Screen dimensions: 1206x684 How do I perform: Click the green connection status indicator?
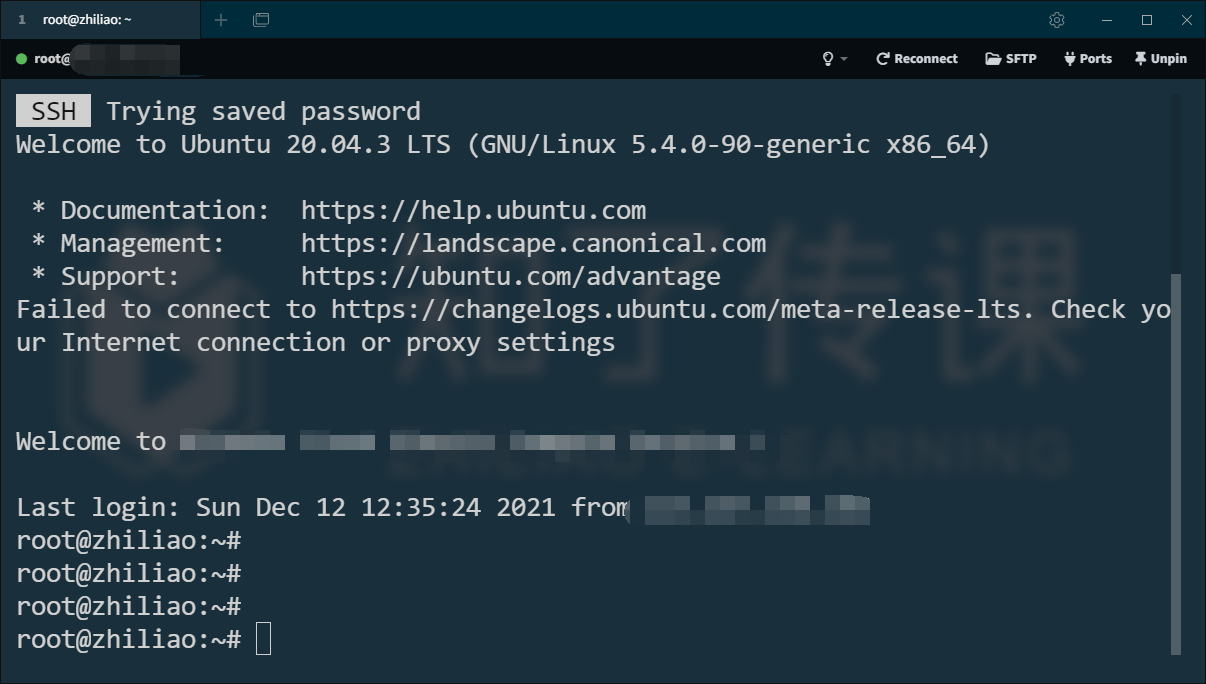(x=21, y=59)
